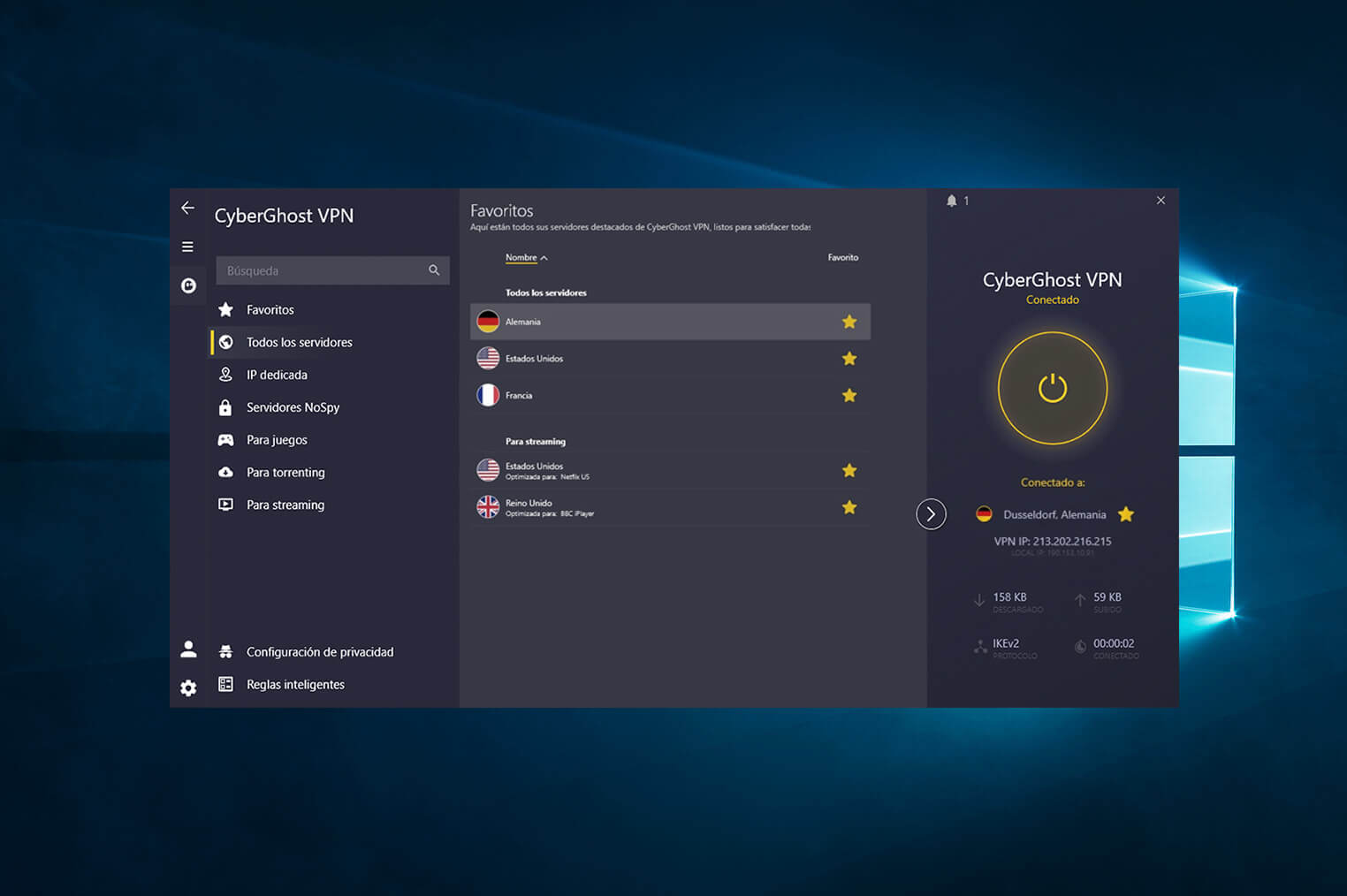Click the IKEv2 protocol label
This screenshot has height=896, width=1347.
(x=1006, y=644)
